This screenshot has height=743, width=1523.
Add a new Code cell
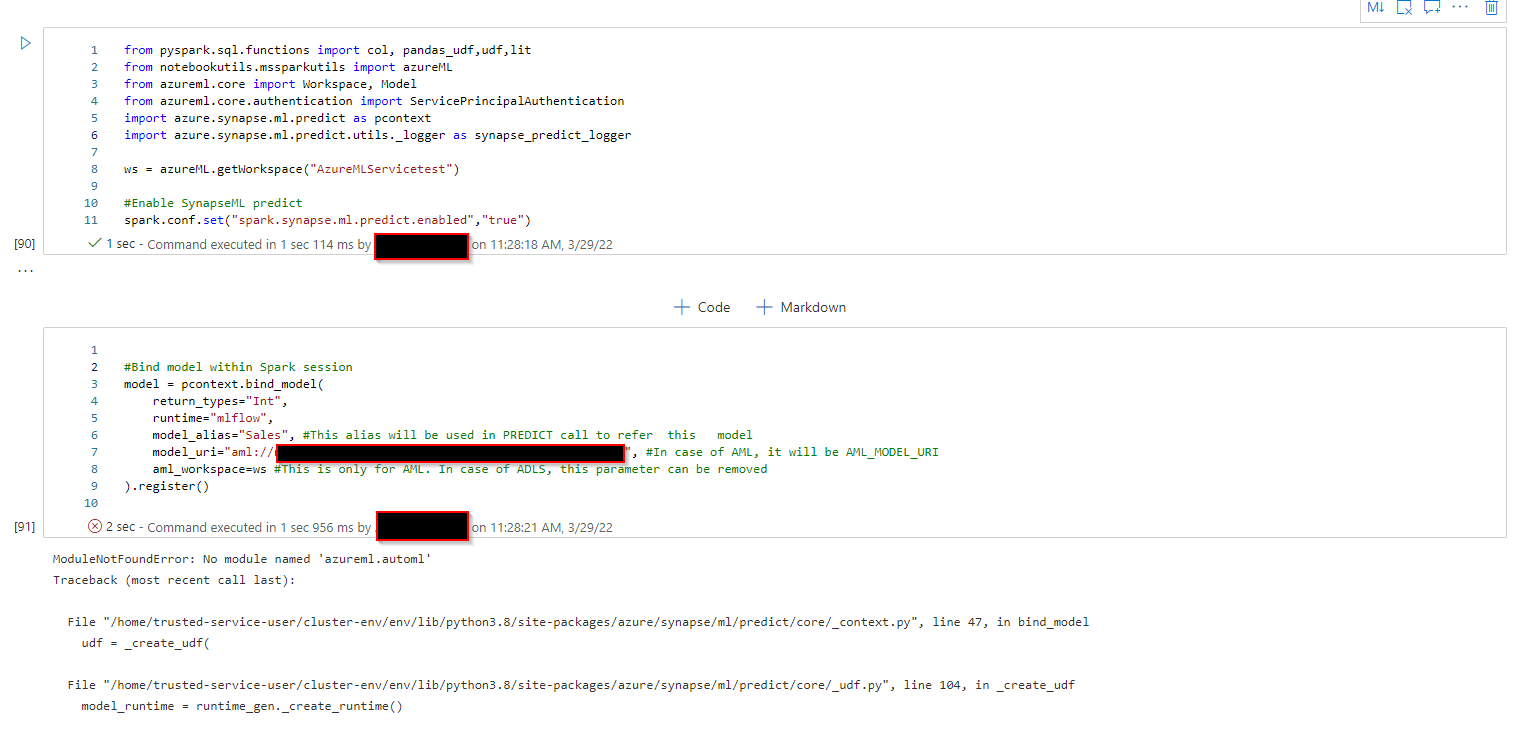pyautogui.click(x=702, y=307)
